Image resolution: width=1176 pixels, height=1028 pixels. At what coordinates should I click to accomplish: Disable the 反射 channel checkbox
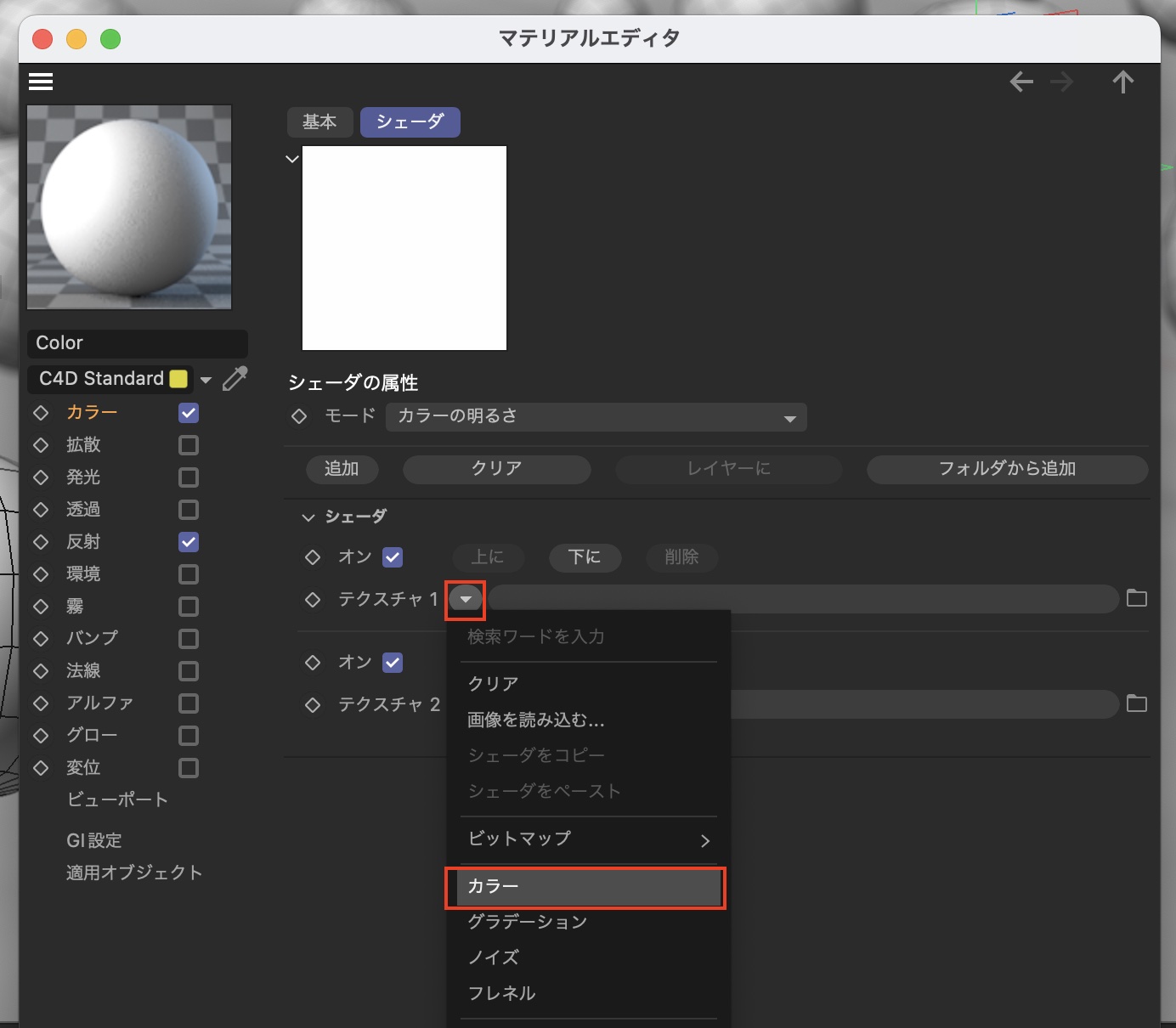[189, 542]
